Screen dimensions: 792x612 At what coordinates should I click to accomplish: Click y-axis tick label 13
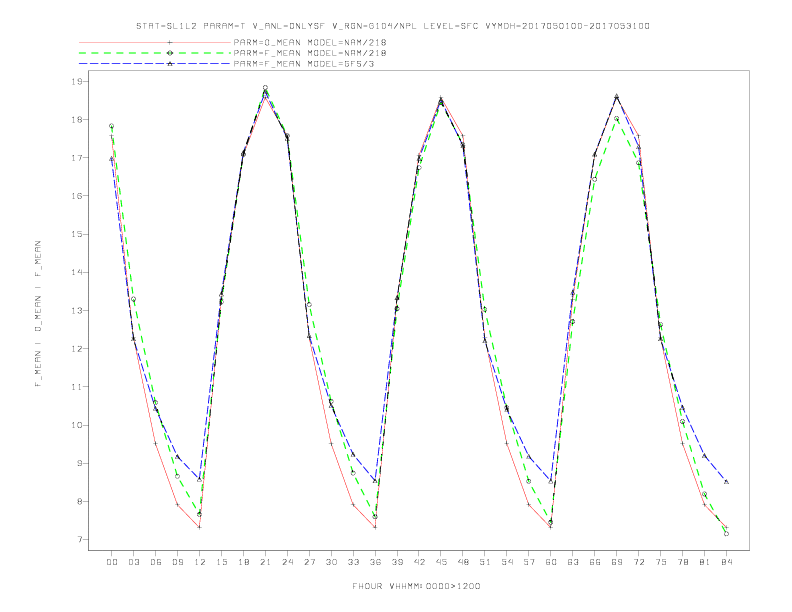pos(77,311)
